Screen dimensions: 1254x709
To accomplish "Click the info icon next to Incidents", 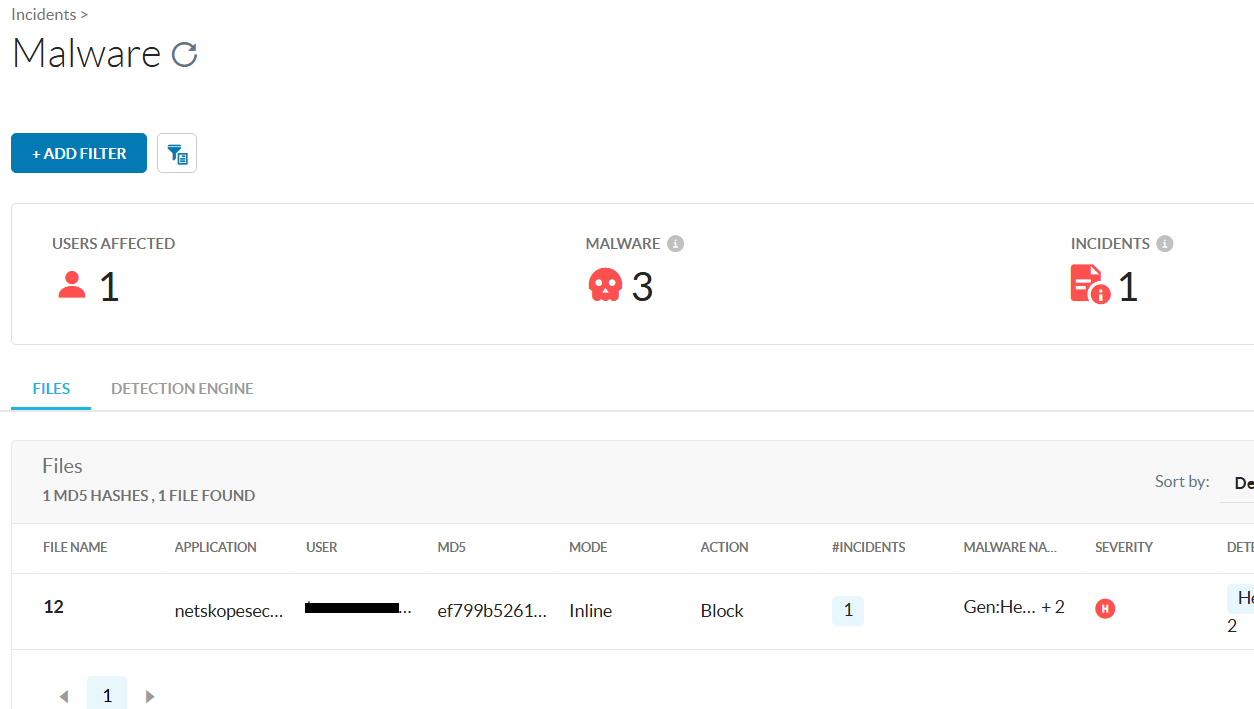I will tap(1164, 243).
